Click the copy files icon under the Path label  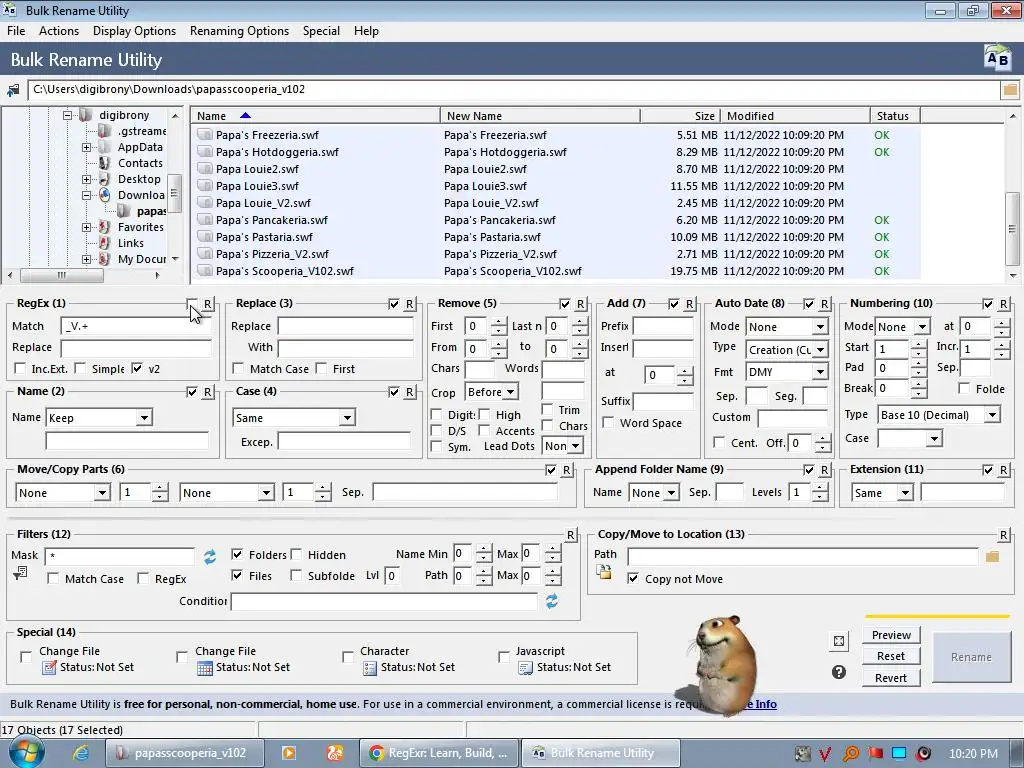604,571
